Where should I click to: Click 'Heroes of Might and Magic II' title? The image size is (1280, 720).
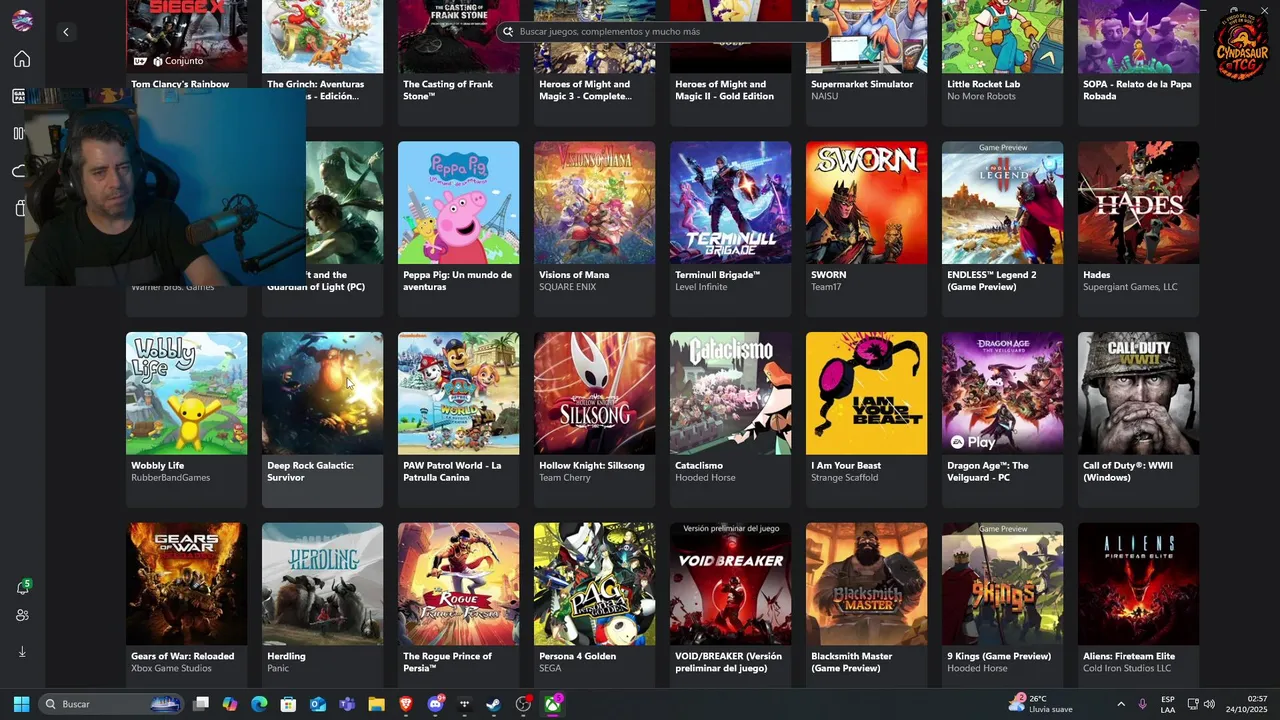724,90
